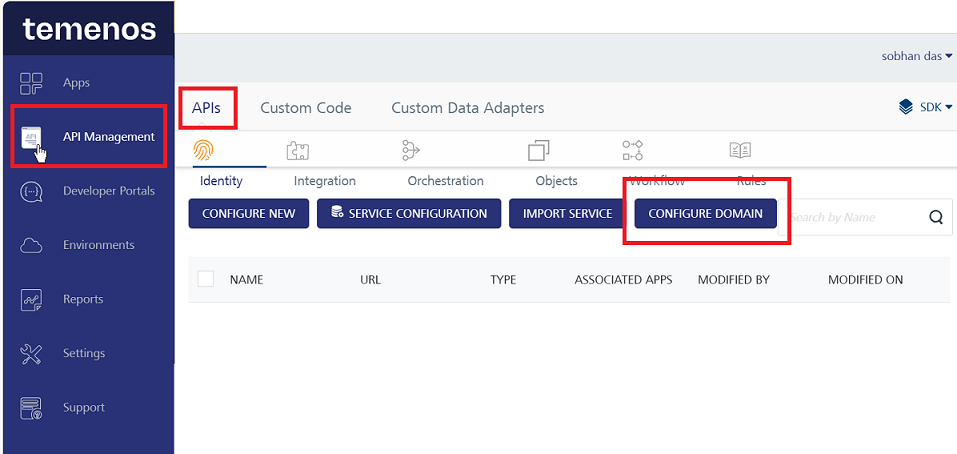
Task: Click the Apps grid icon in sidebar
Action: [x=31, y=83]
